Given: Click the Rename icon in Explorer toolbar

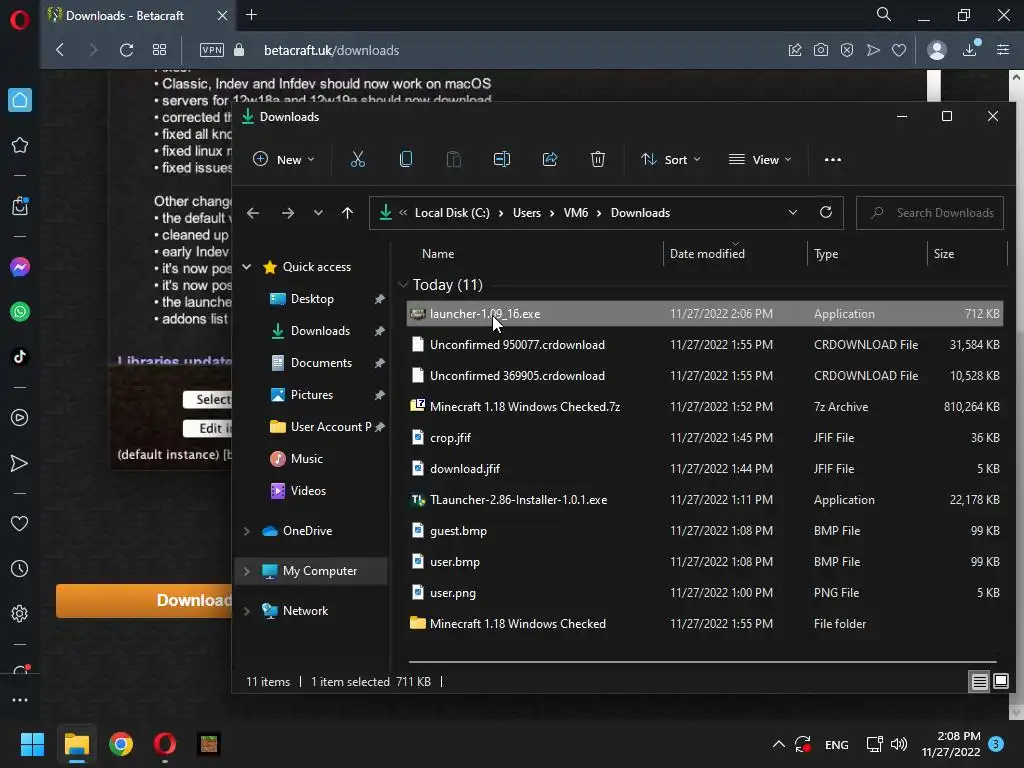Looking at the screenshot, I should pos(502,159).
